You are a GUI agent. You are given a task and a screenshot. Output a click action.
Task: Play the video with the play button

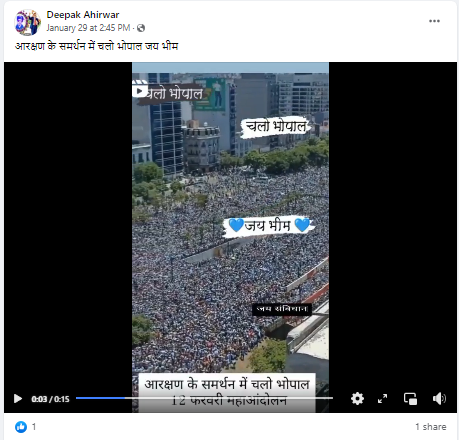[x=18, y=399]
